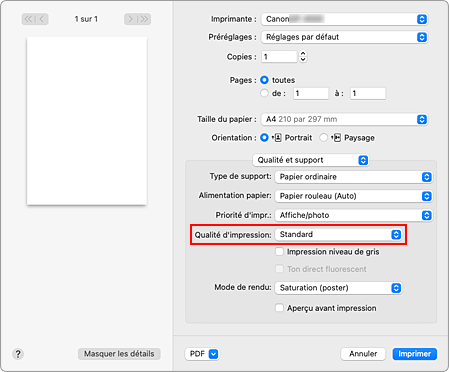Image resolution: width=449 pixels, height=372 pixels.
Task: Enable Impression niveau de gris checkbox
Action: pyautogui.click(x=279, y=252)
